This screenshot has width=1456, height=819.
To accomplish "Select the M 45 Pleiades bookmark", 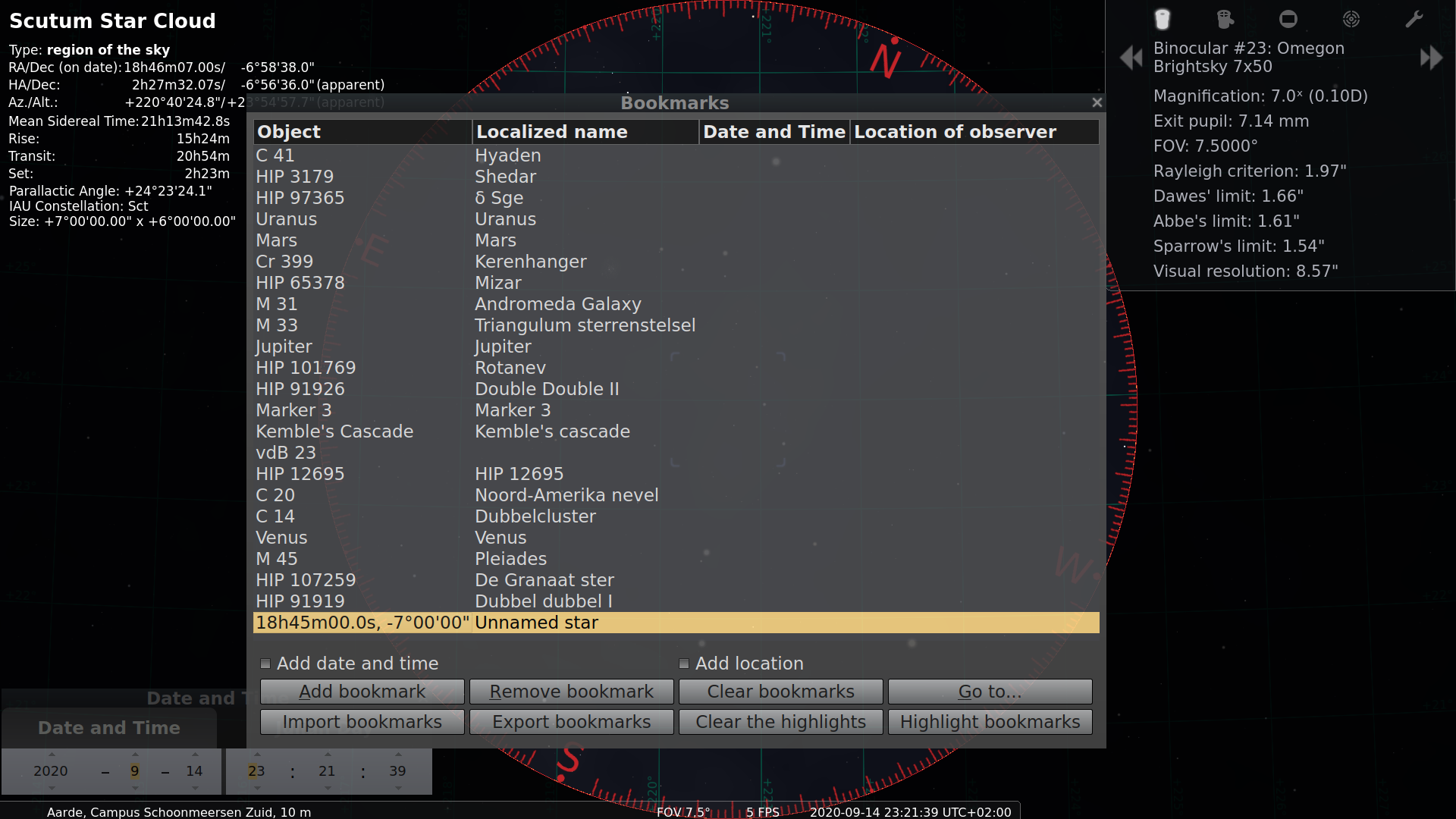I will tap(676, 559).
